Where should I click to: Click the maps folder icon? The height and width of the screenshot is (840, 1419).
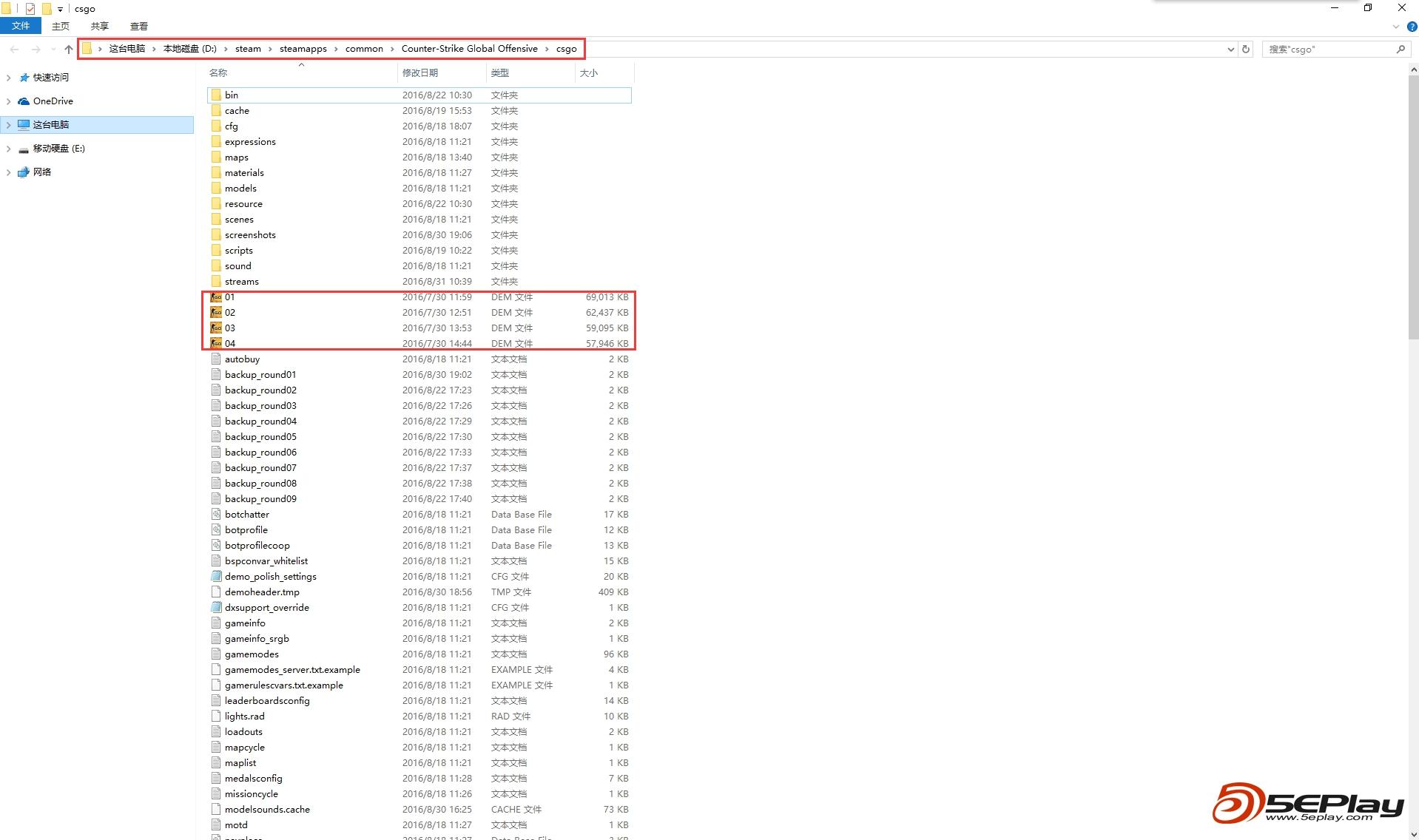click(216, 157)
